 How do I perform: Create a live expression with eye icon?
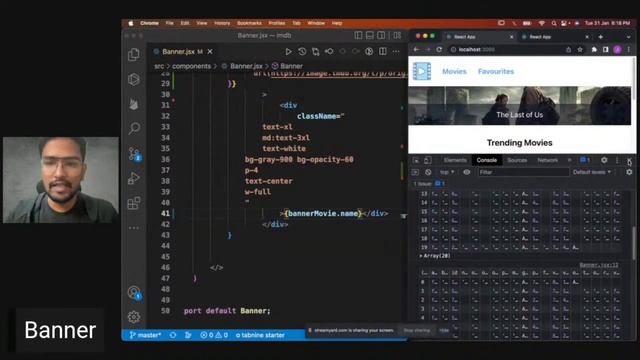(x=467, y=172)
